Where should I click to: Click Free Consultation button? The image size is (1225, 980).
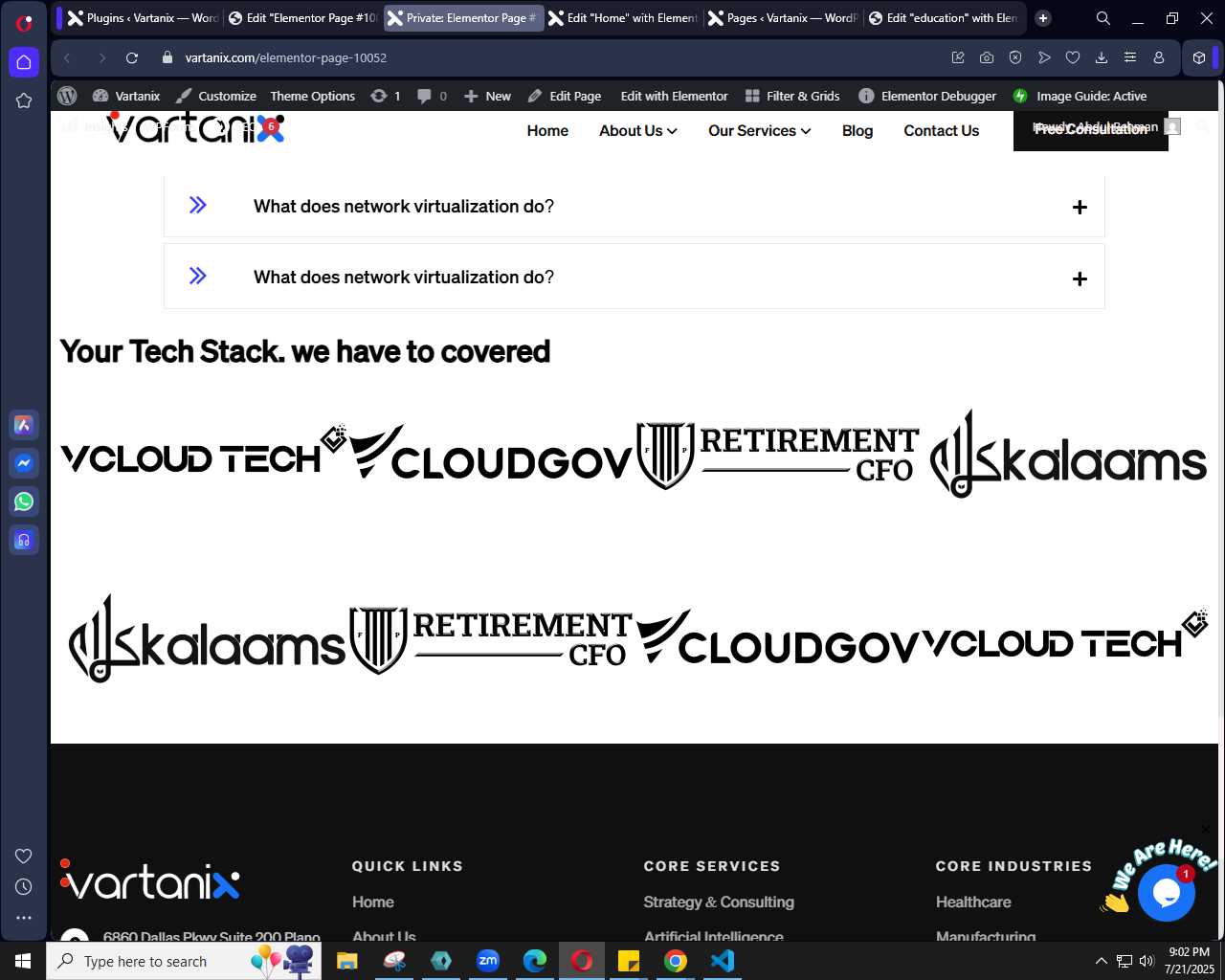coord(1091,130)
